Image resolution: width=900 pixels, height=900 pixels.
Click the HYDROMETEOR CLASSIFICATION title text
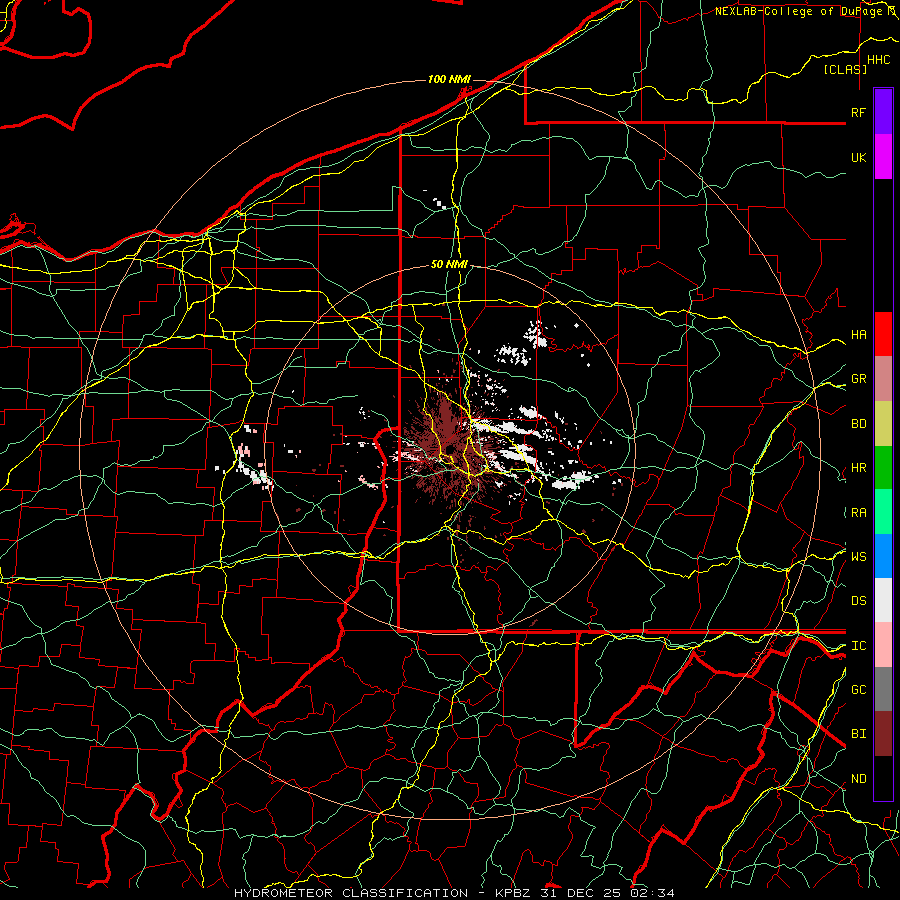[351, 893]
